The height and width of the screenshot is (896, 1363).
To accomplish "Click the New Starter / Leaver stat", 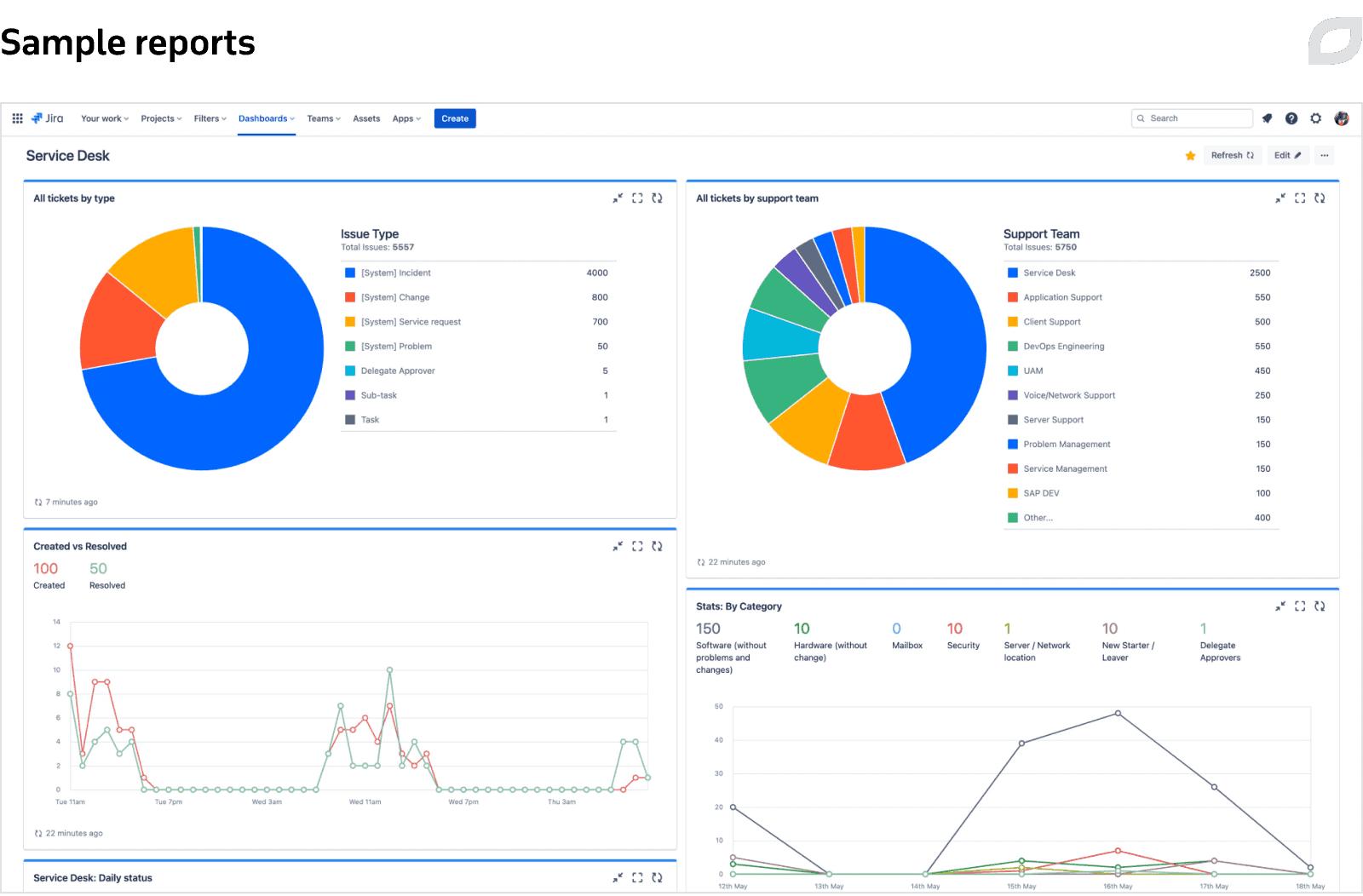I will 1129,641.
